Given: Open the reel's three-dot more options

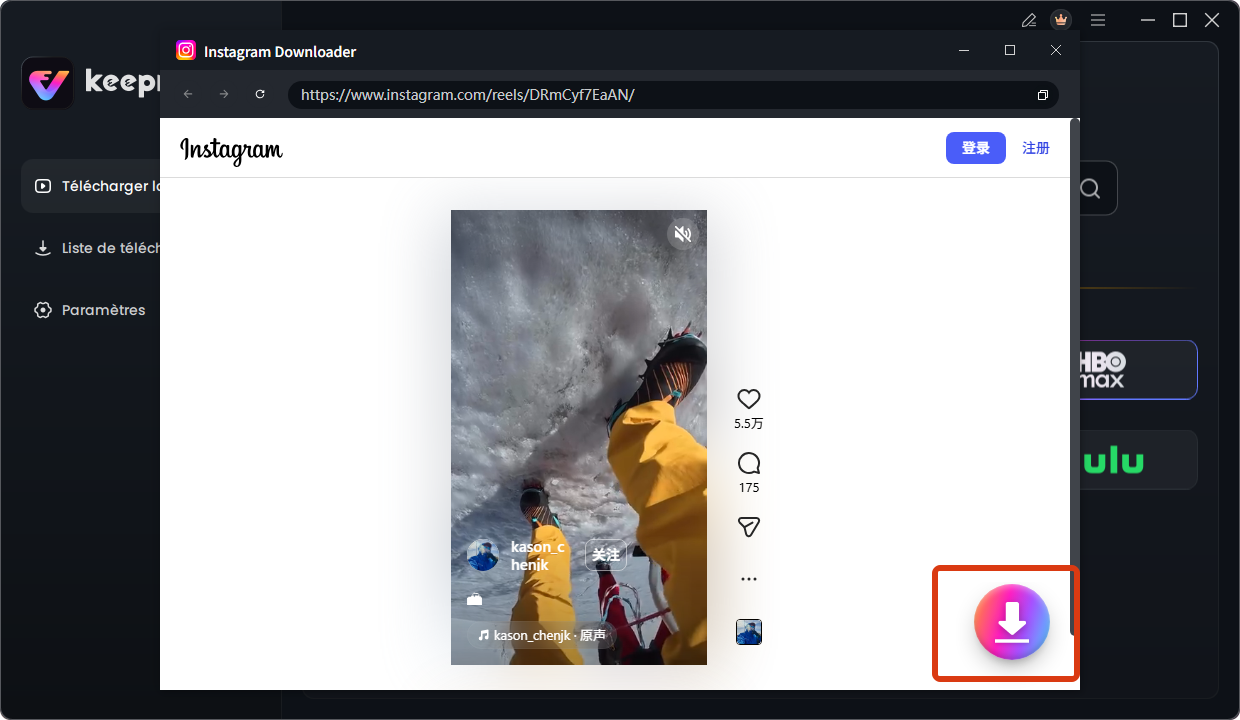Looking at the screenshot, I should pyautogui.click(x=748, y=579).
